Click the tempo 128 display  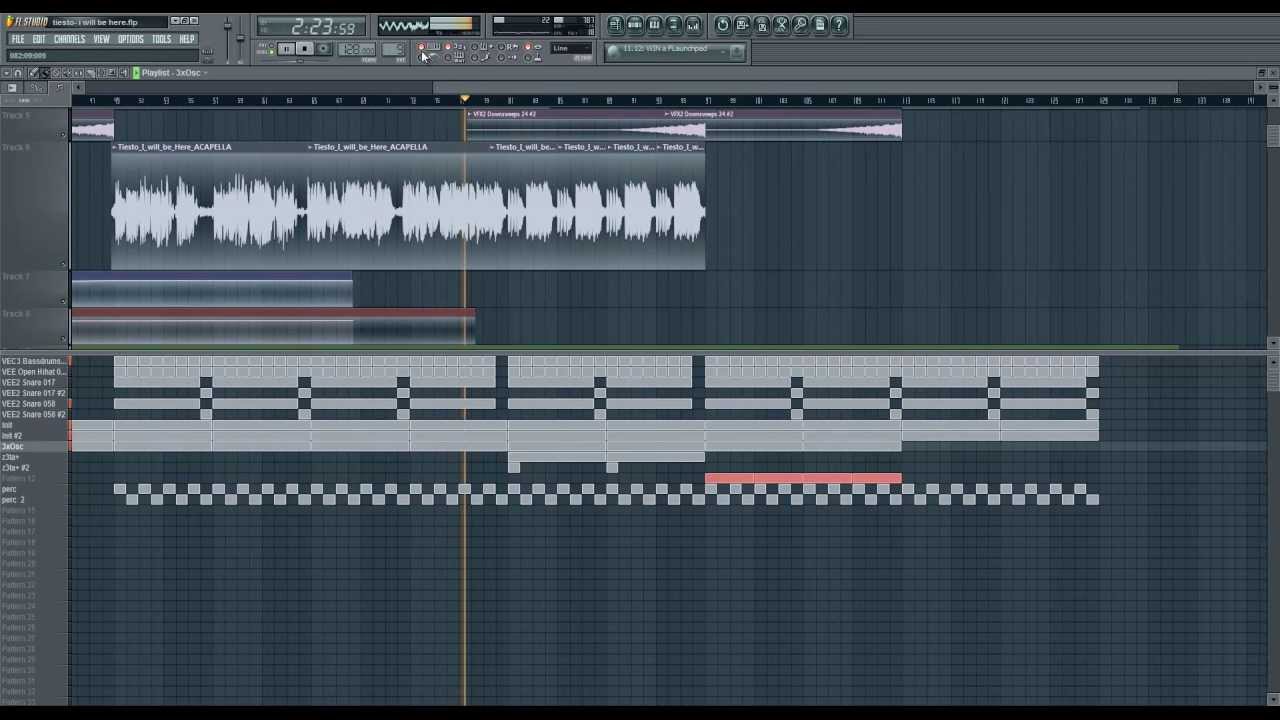[x=357, y=48]
